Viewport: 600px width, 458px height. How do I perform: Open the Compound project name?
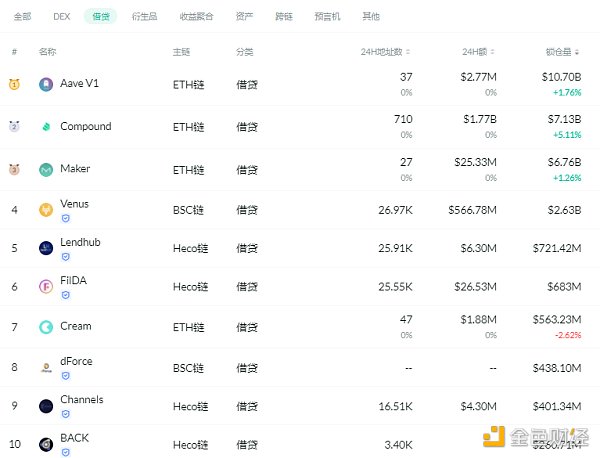tap(86, 126)
